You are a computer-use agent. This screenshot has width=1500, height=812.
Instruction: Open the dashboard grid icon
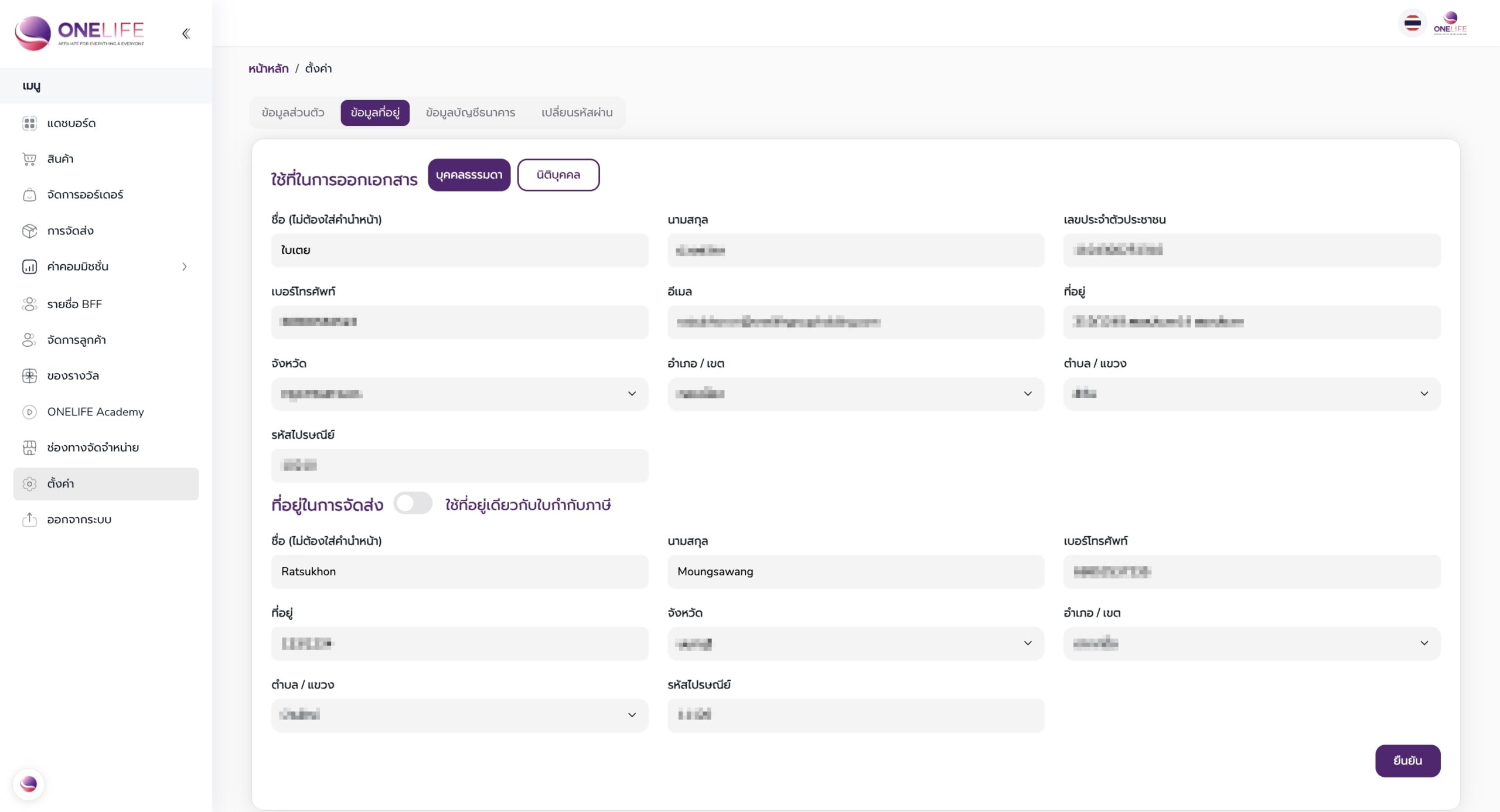coord(29,123)
